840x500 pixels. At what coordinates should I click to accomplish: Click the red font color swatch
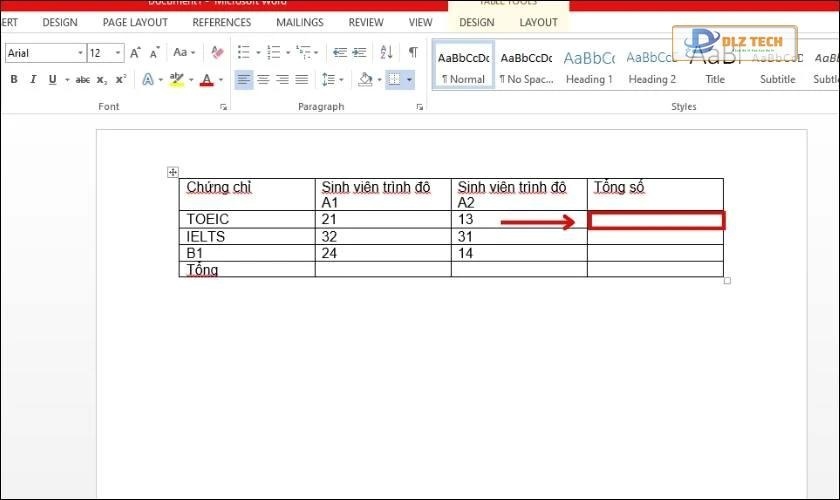[x=207, y=80]
